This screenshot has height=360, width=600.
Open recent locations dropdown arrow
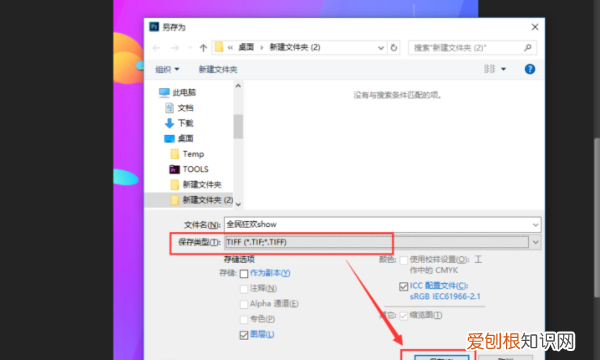tap(190, 48)
